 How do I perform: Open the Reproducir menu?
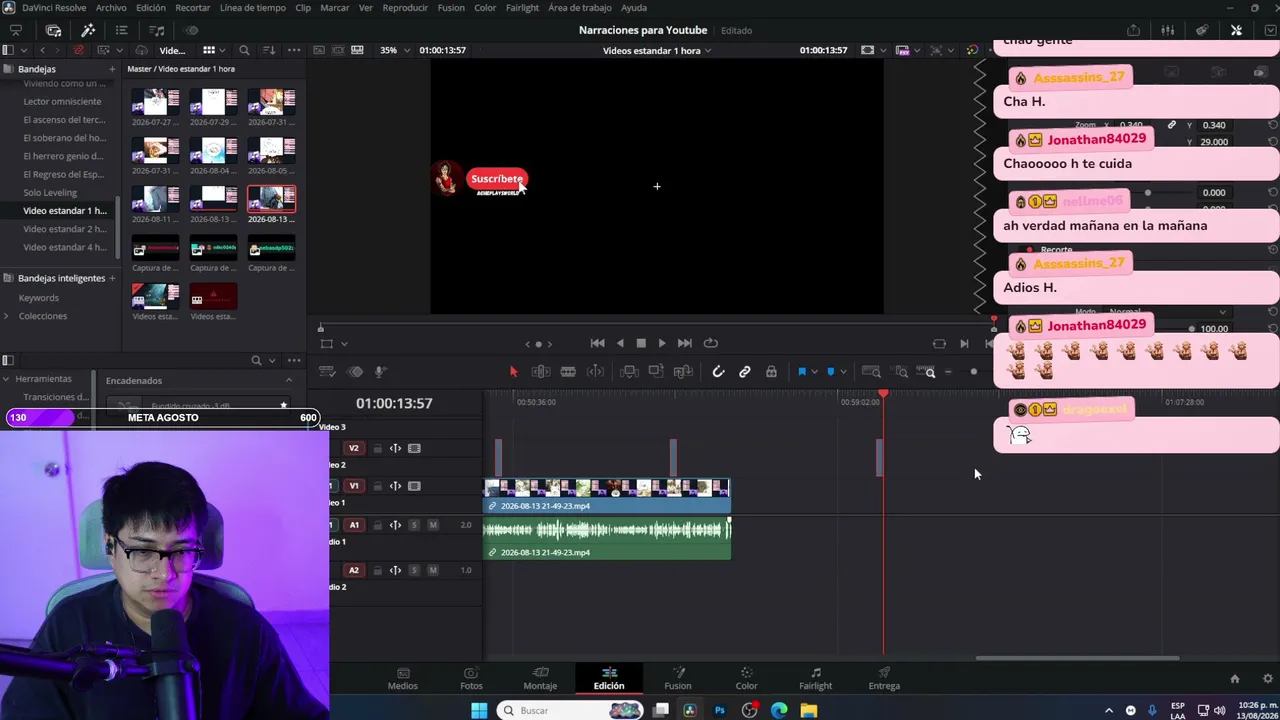coord(405,8)
